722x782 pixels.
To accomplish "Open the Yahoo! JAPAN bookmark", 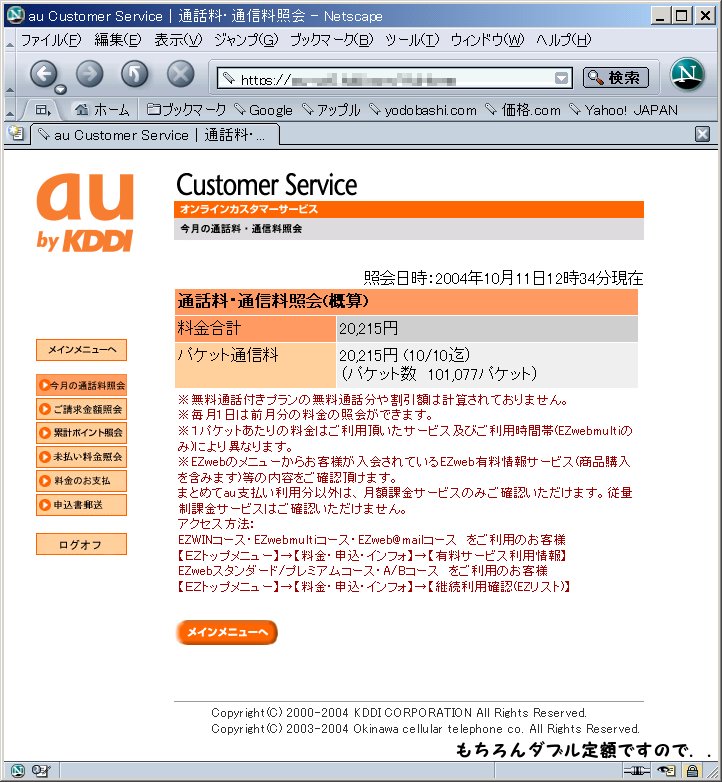I will [x=624, y=110].
